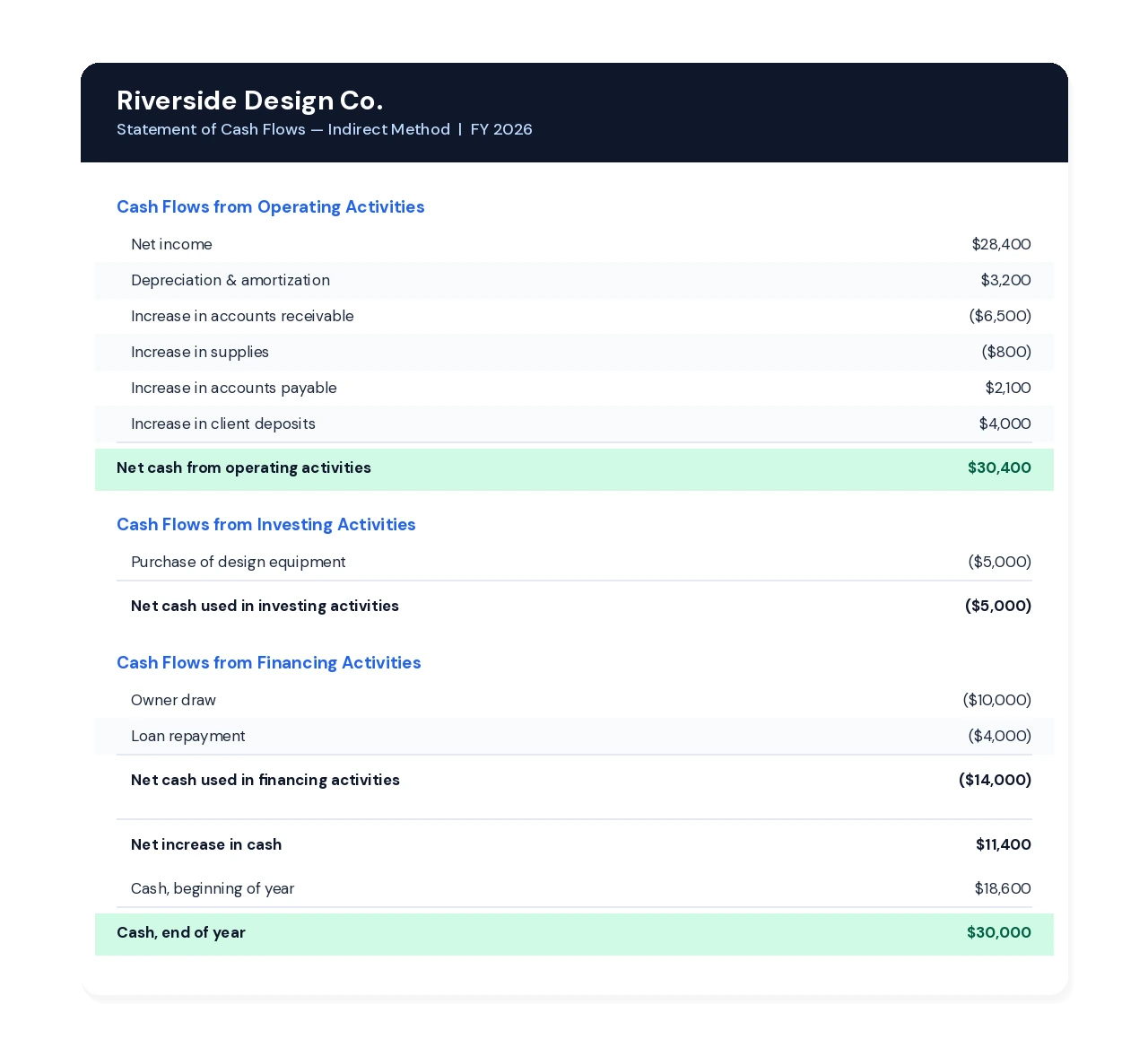Select the Cash, beginning of year label
The width and height of the screenshot is (1148, 1057).
[x=213, y=888]
